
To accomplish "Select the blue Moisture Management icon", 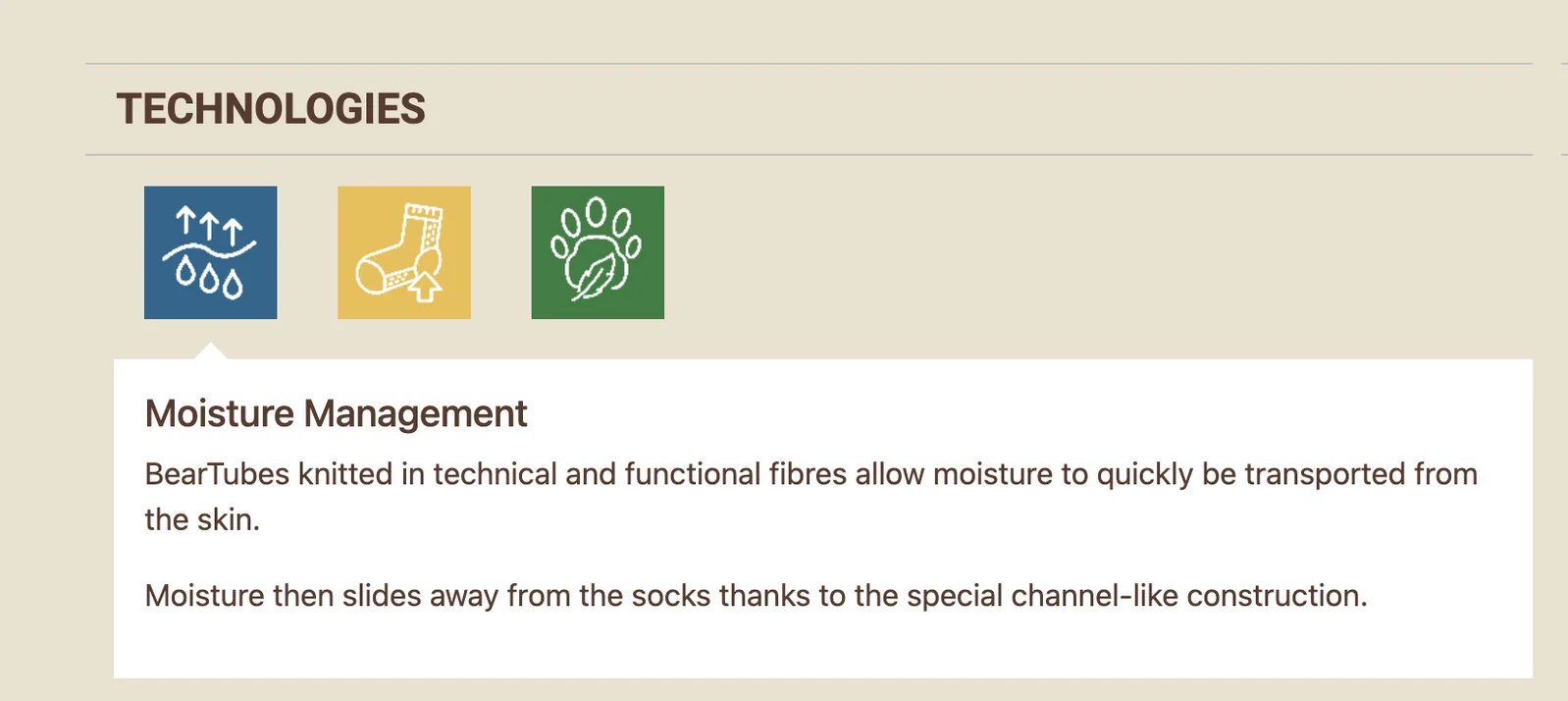I will tap(210, 252).
